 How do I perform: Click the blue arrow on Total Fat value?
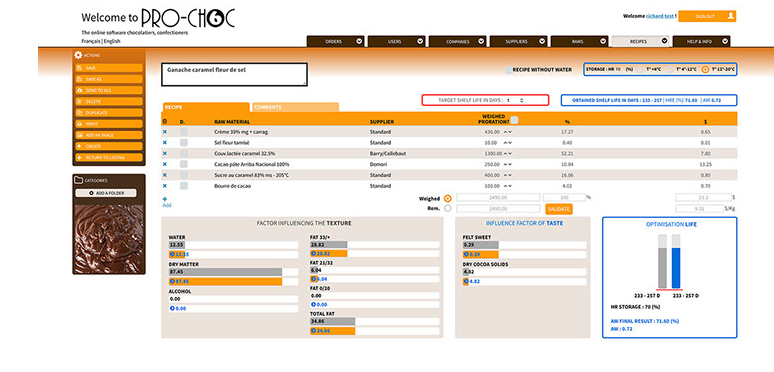(x=313, y=331)
